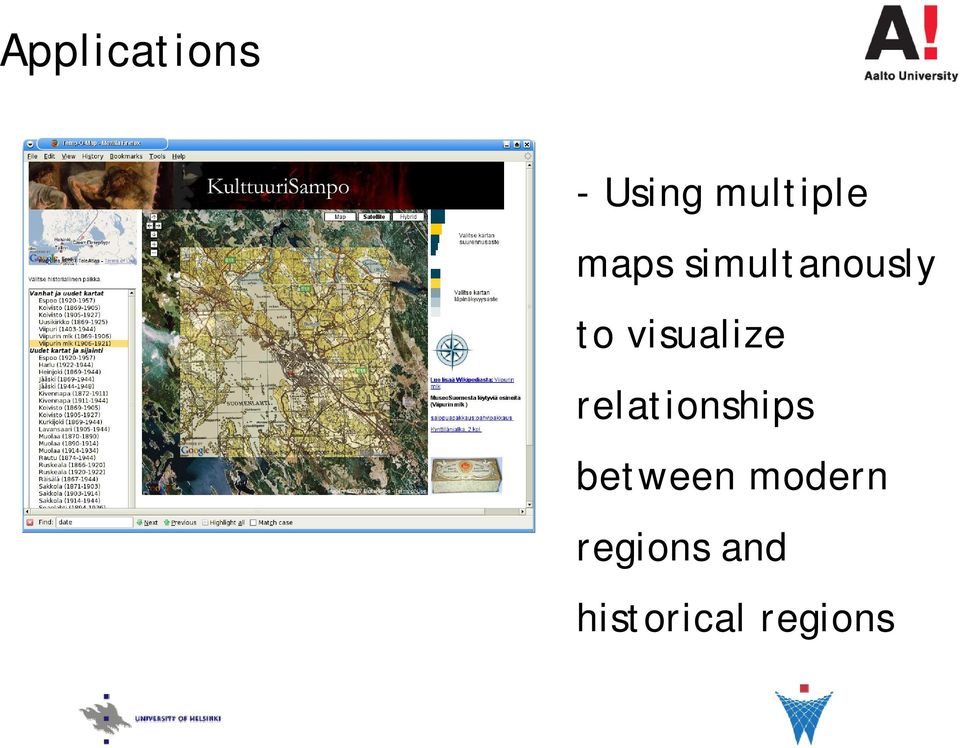The image size is (960, 748).
Task: Click the overview mini map
Action: [83, 237]
